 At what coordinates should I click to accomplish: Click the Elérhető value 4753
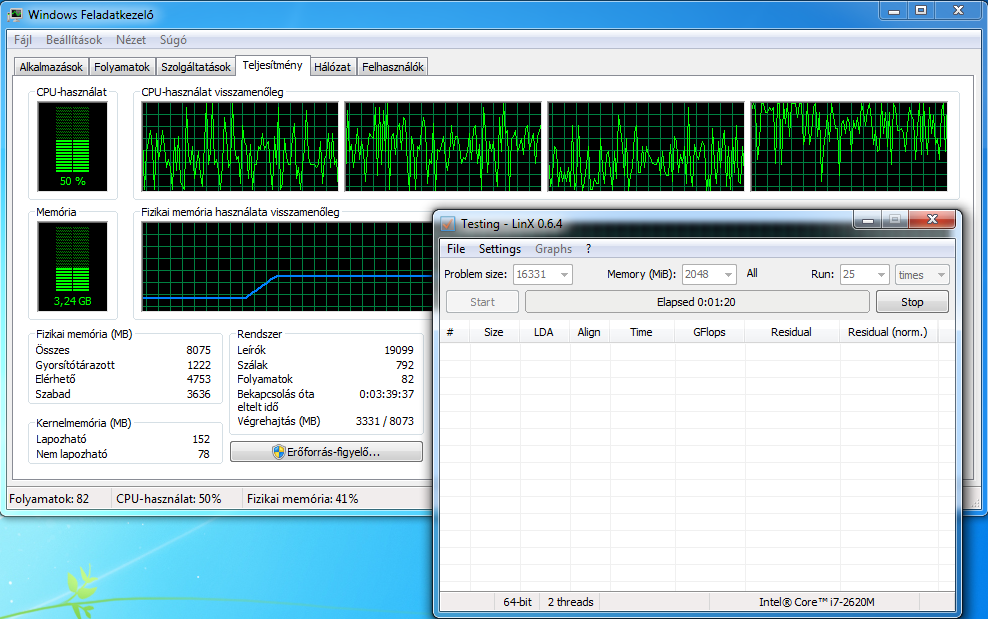pos(198,379)
